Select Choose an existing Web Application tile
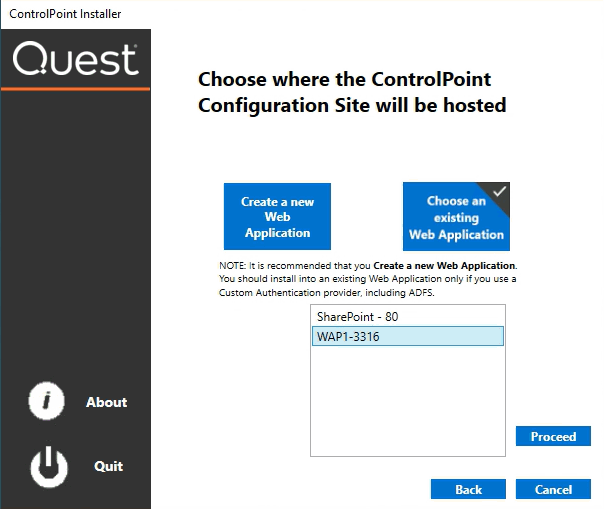This screenshot has height=509, width=604. point(455,217)
